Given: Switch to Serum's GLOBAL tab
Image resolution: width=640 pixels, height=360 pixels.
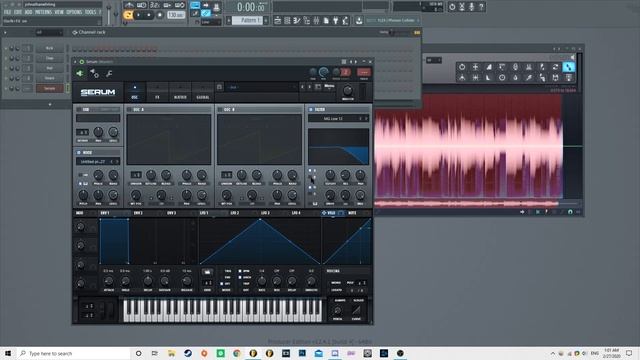Looking at the screenshot, I should click(203, 92).
